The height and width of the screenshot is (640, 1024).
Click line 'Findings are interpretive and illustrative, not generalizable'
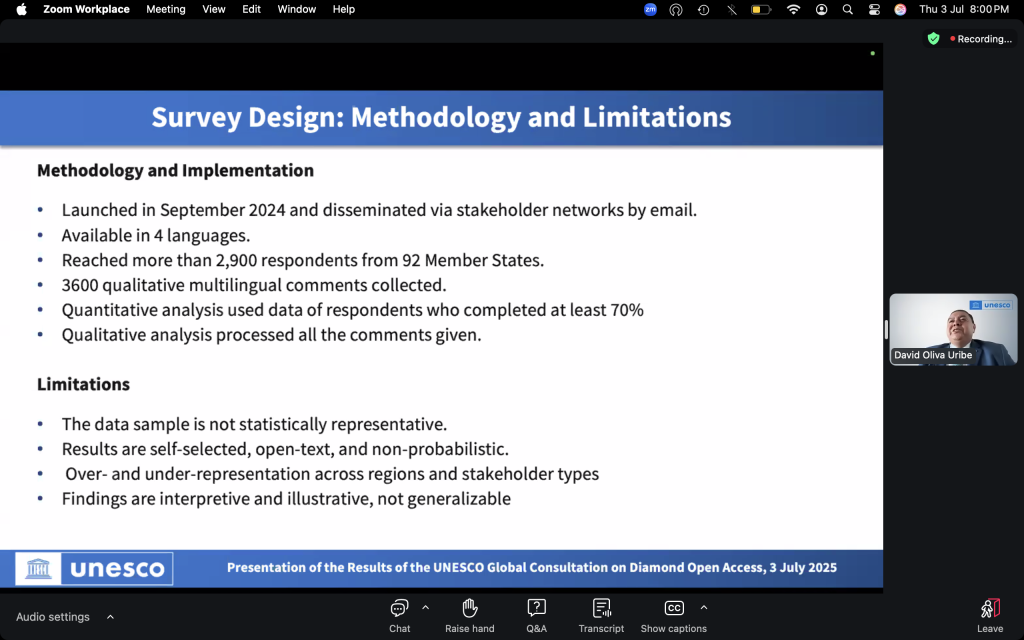(x=286, y=499)
